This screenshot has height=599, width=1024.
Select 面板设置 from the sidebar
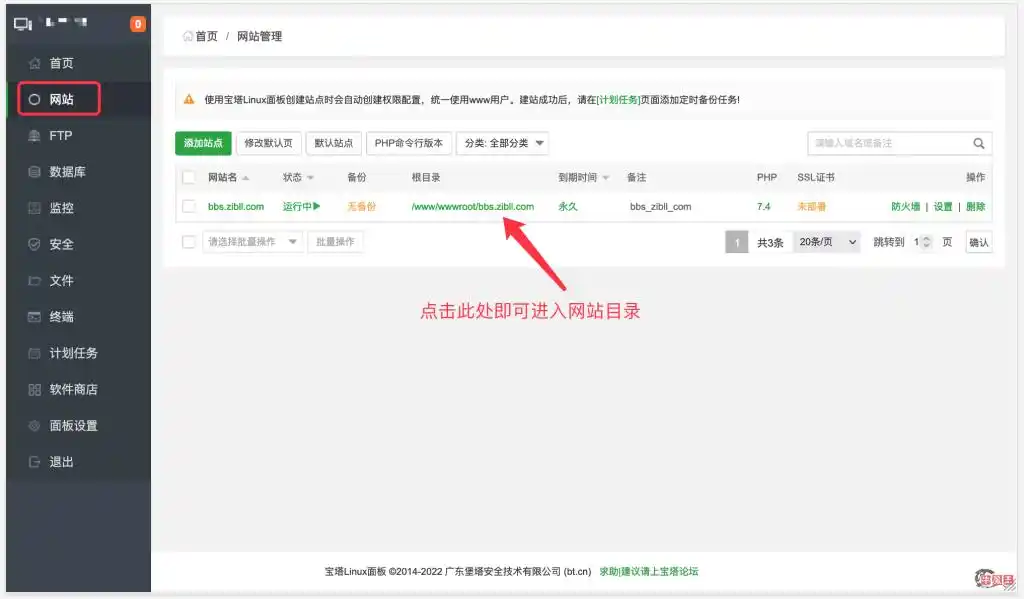click(73, 426)
